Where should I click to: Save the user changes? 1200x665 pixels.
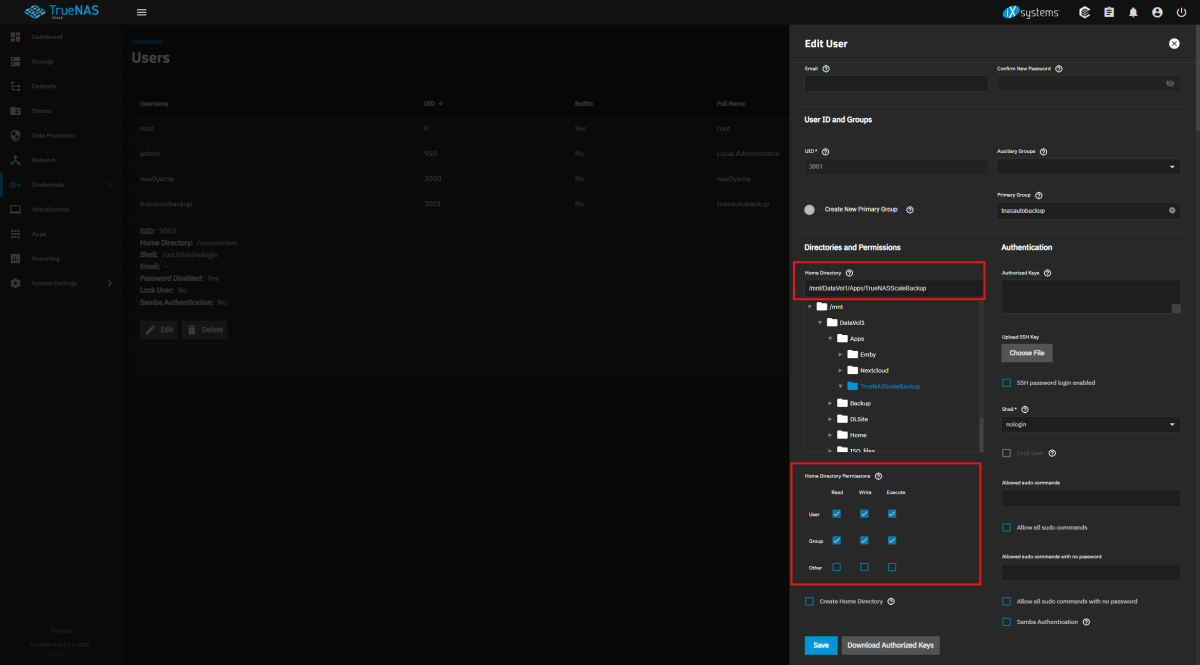coord(821,645)
